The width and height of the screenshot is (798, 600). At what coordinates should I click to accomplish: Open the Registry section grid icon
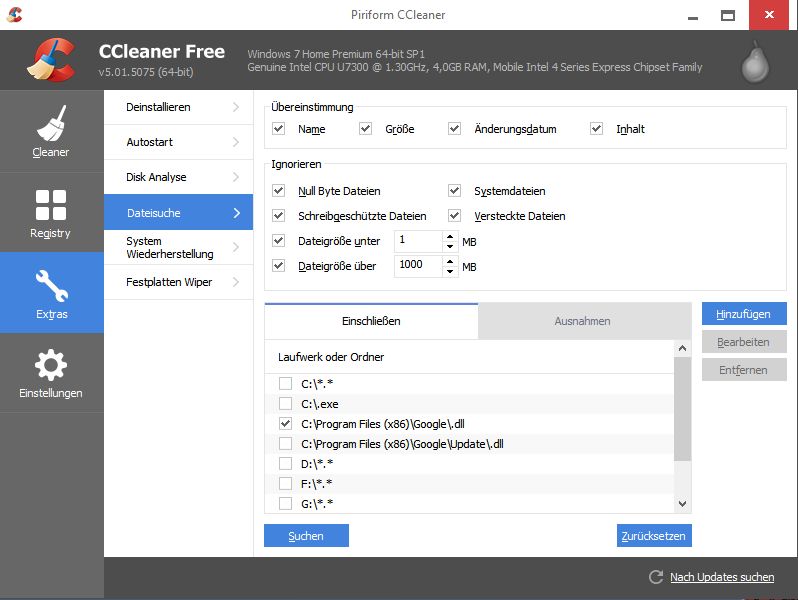(51, 205)
